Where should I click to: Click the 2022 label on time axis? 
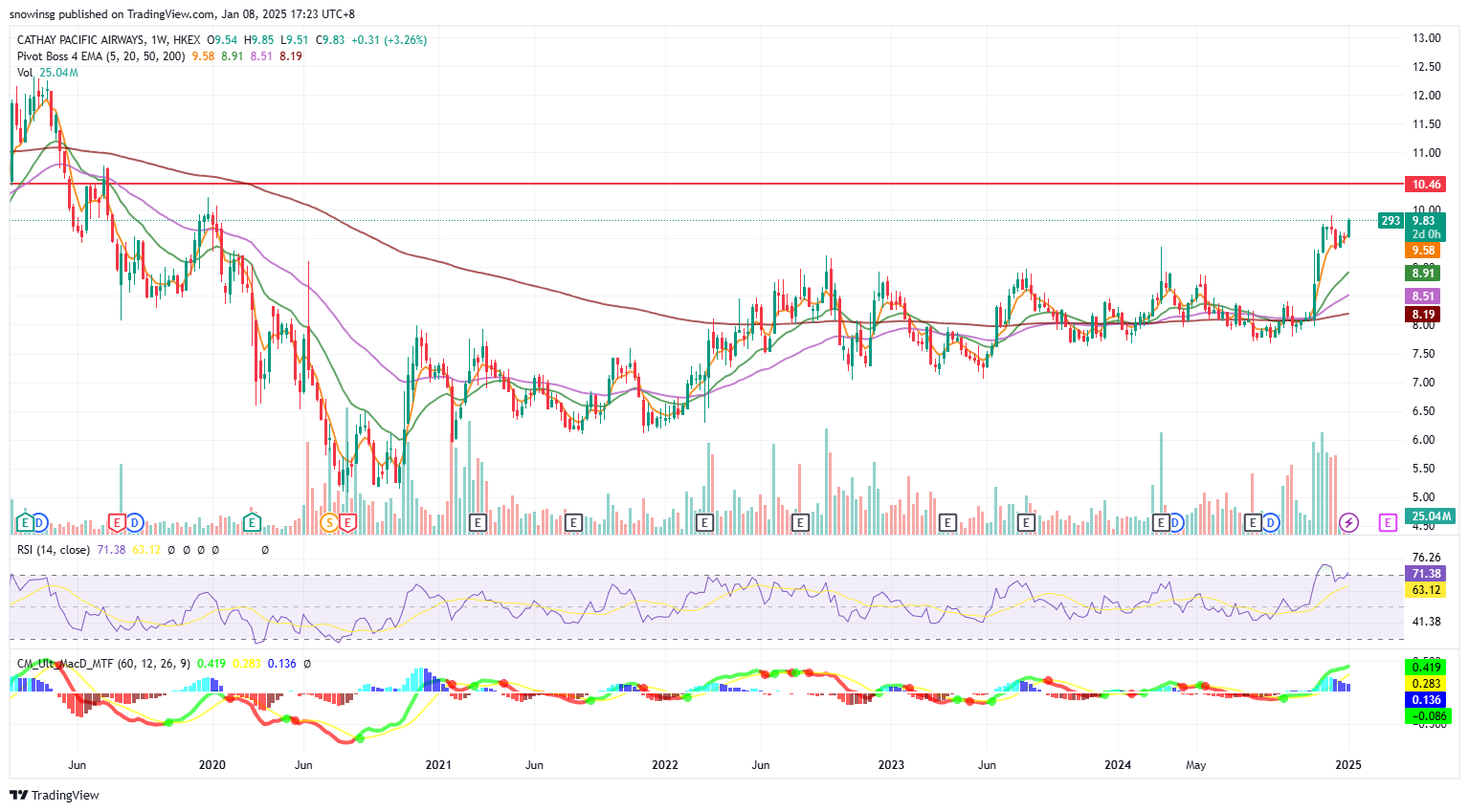pos(664,765)
